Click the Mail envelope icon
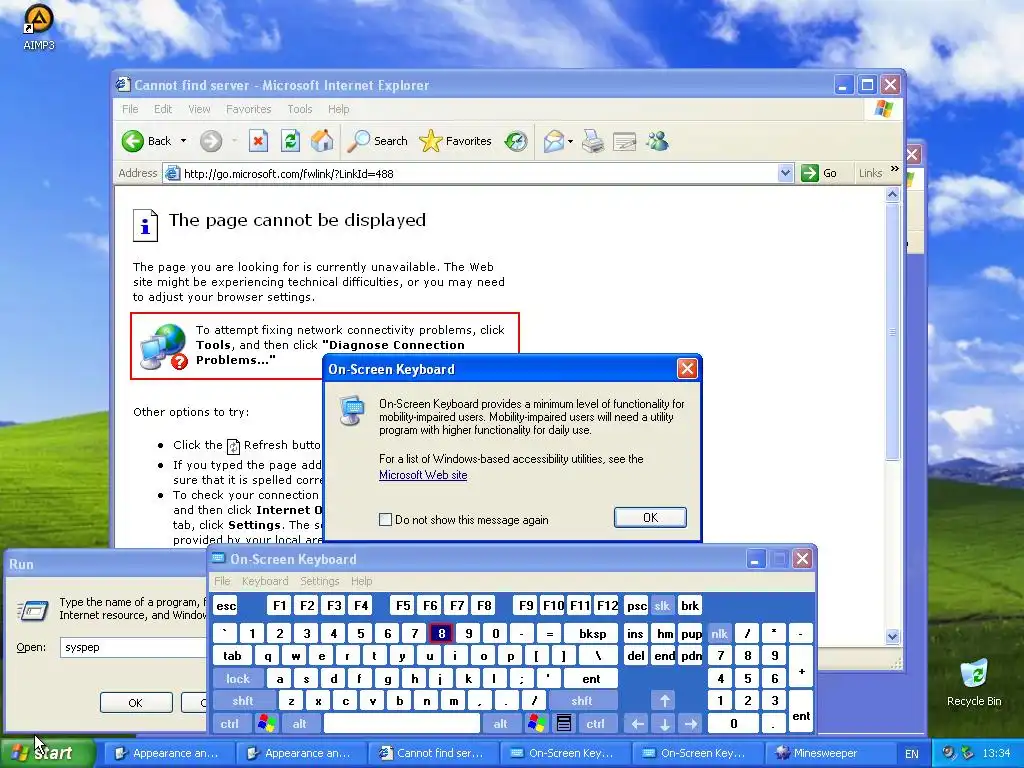 (553, 141)
